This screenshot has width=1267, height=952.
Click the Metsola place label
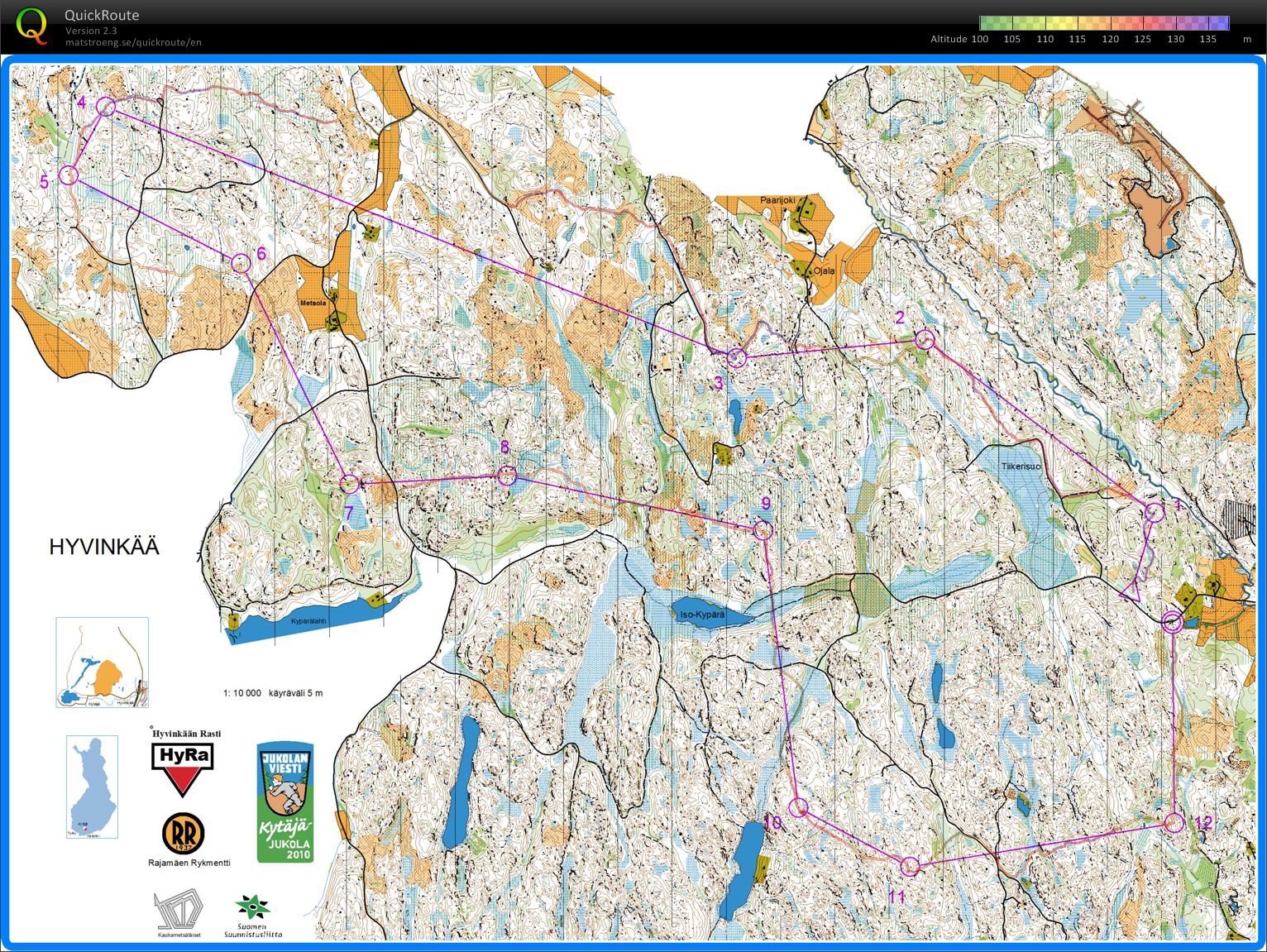pyautogui.click(x=313, y=304)
